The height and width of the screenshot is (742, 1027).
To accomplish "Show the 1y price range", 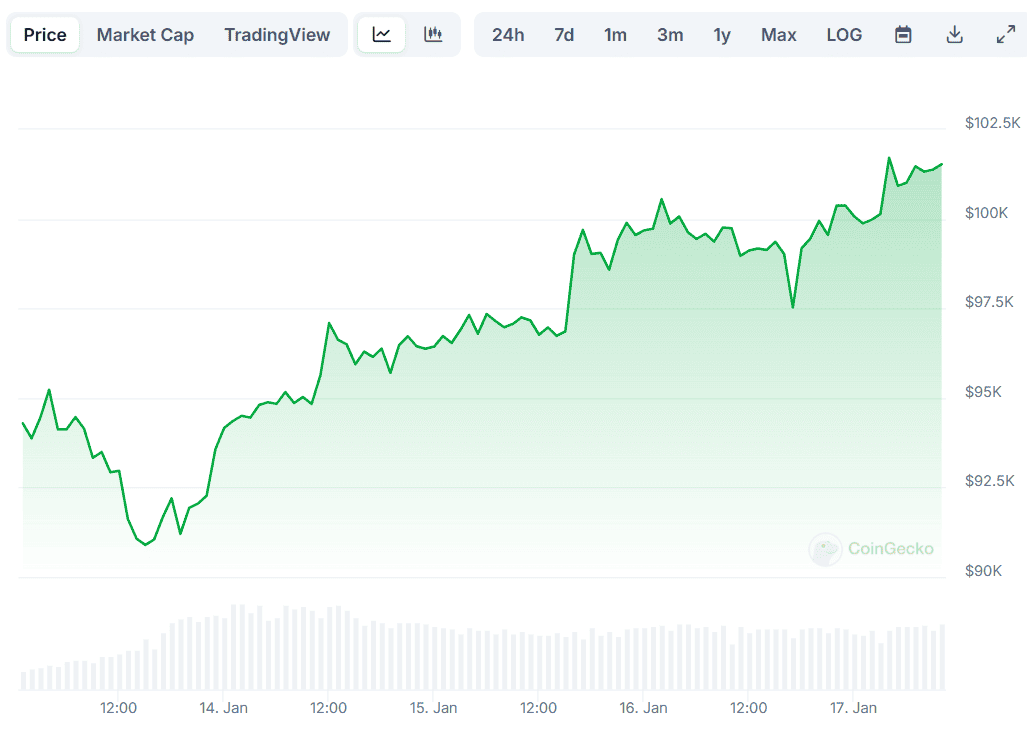I will (x=722, y=35).
